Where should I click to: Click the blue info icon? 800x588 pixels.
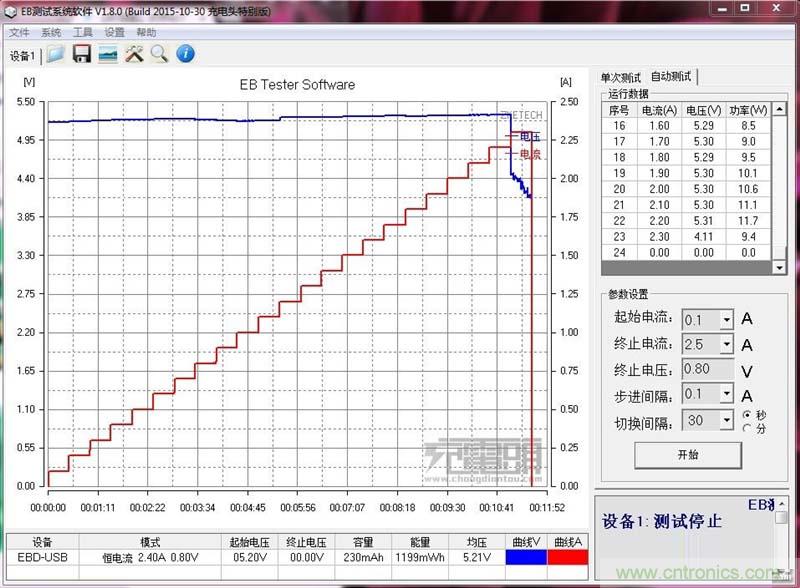[185, 54]
